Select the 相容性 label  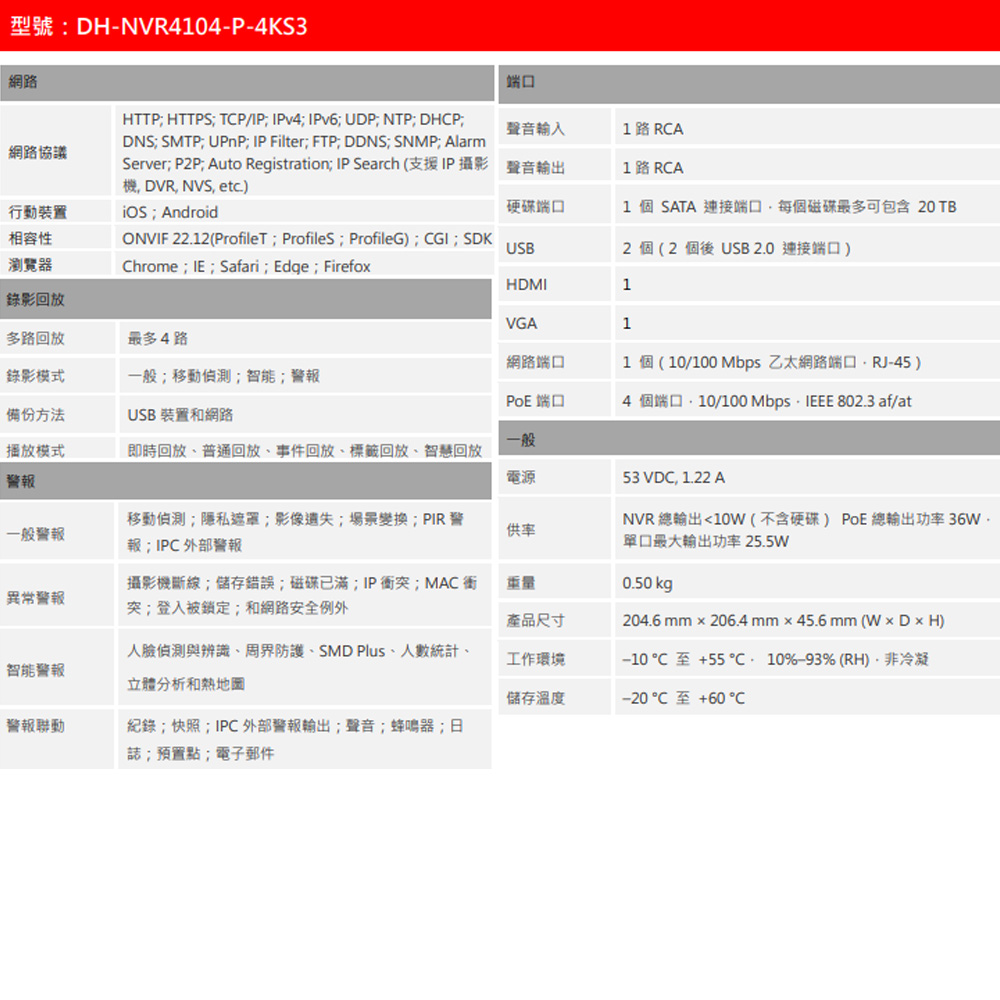click(x=31, y=239)
